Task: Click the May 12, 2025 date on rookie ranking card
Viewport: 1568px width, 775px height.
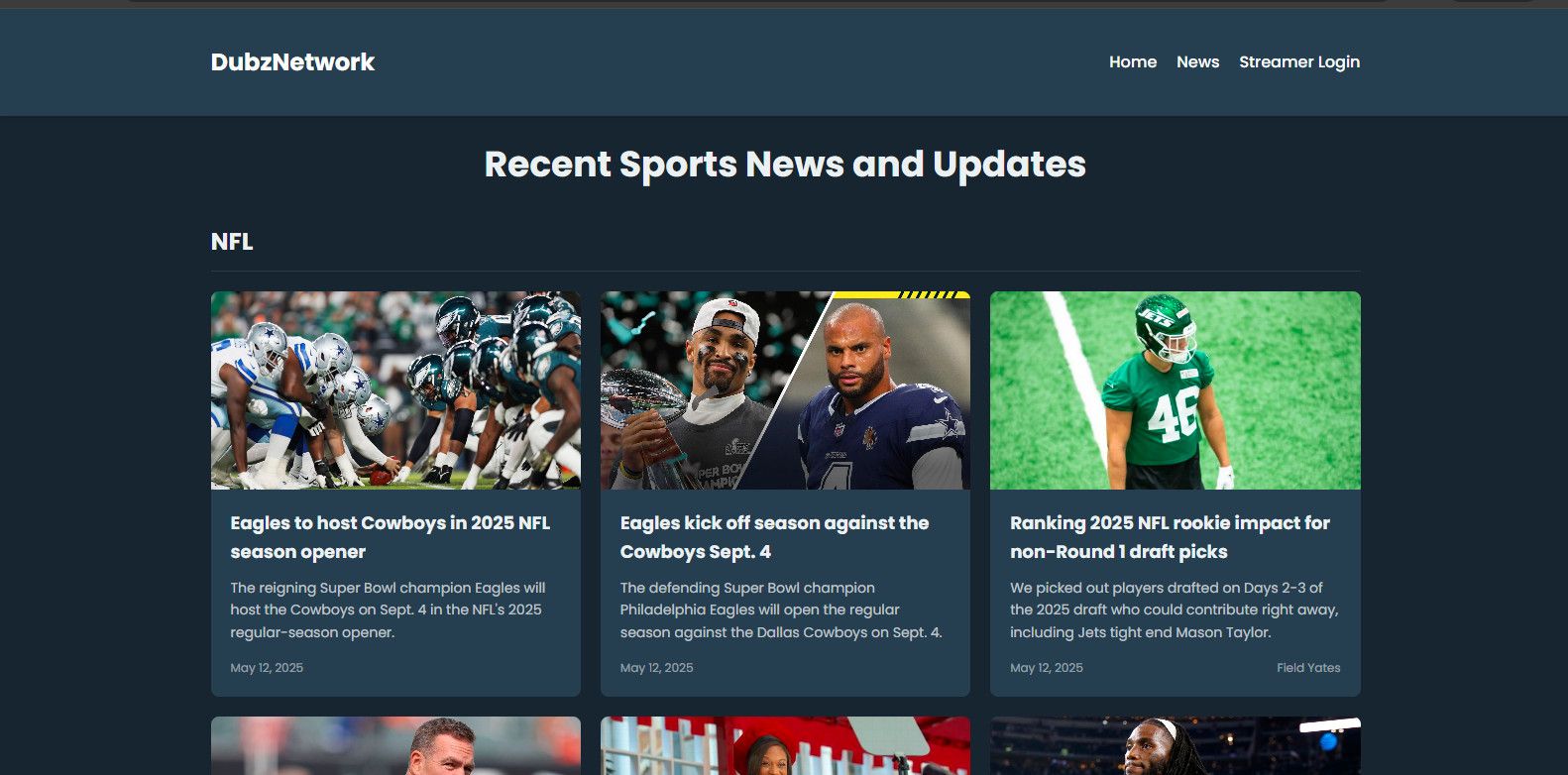Action: 1047,668
